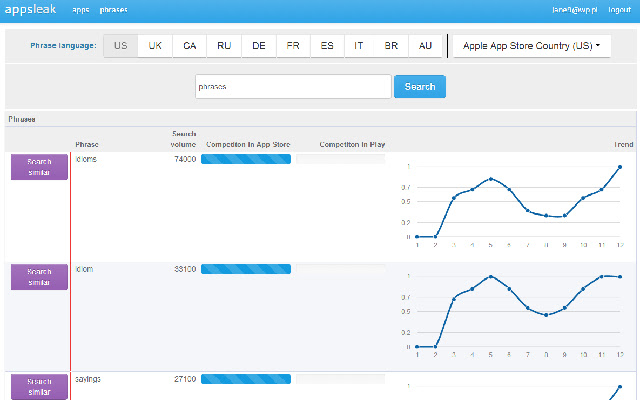Click month 5 peak point on idioms trend chart
The height and width of the screenshot is (400, 640).
[x=491, y=179]
